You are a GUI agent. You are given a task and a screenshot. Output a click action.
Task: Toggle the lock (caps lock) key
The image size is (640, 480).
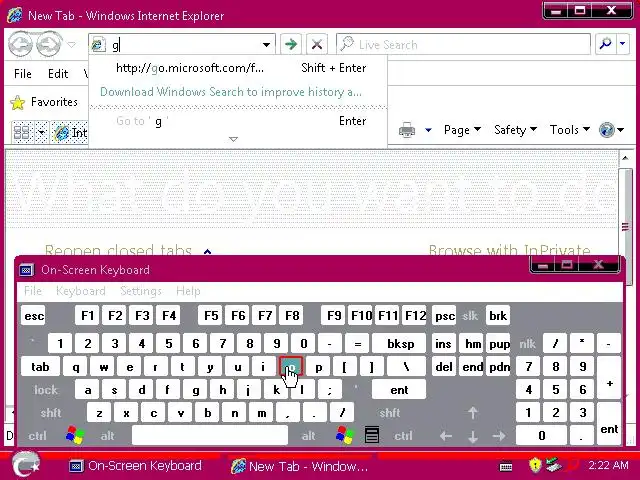pyautogui.click(x=46, y=390)
